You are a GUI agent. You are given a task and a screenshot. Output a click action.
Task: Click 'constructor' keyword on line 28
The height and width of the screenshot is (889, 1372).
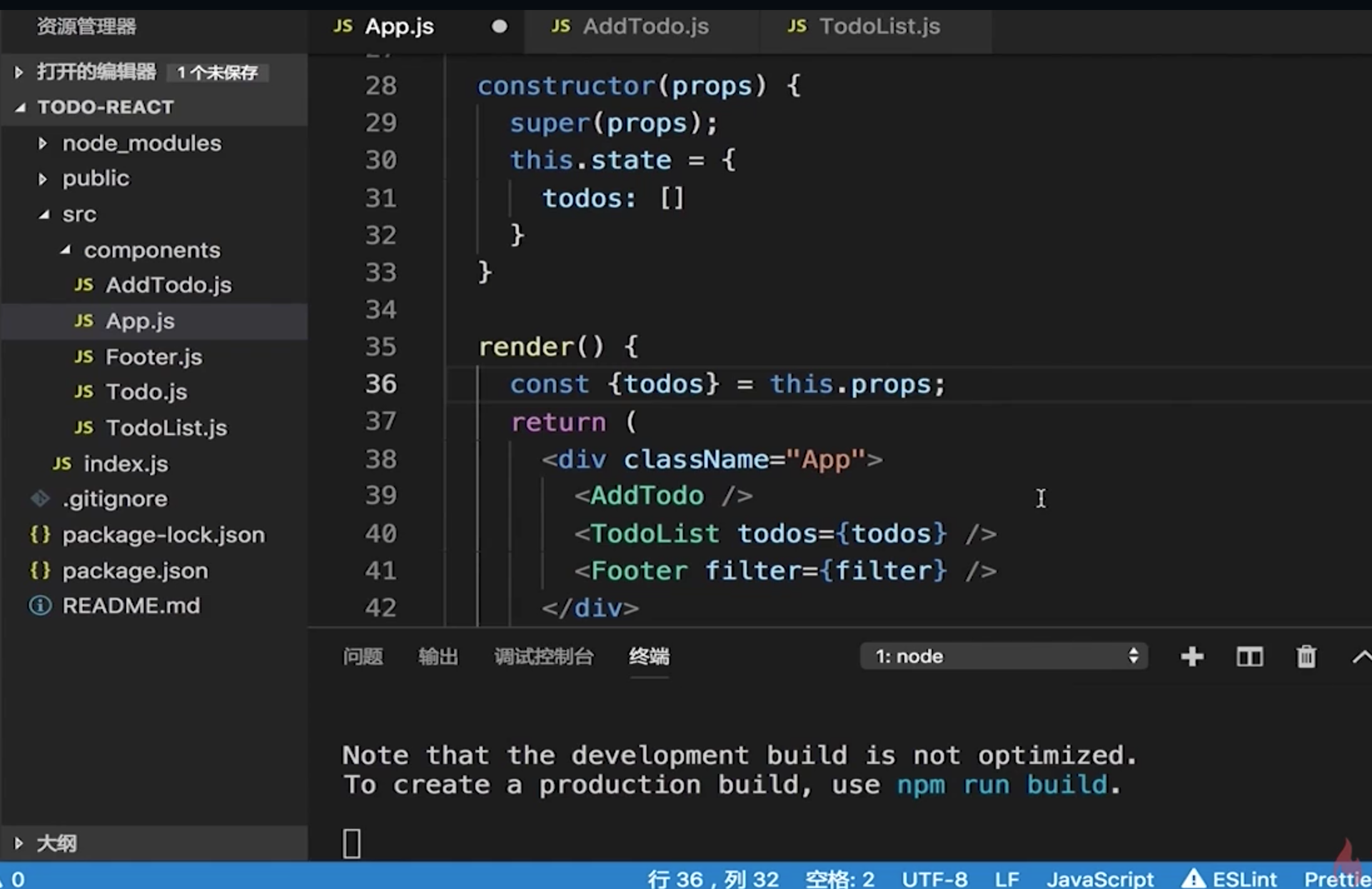pos(566,86)
